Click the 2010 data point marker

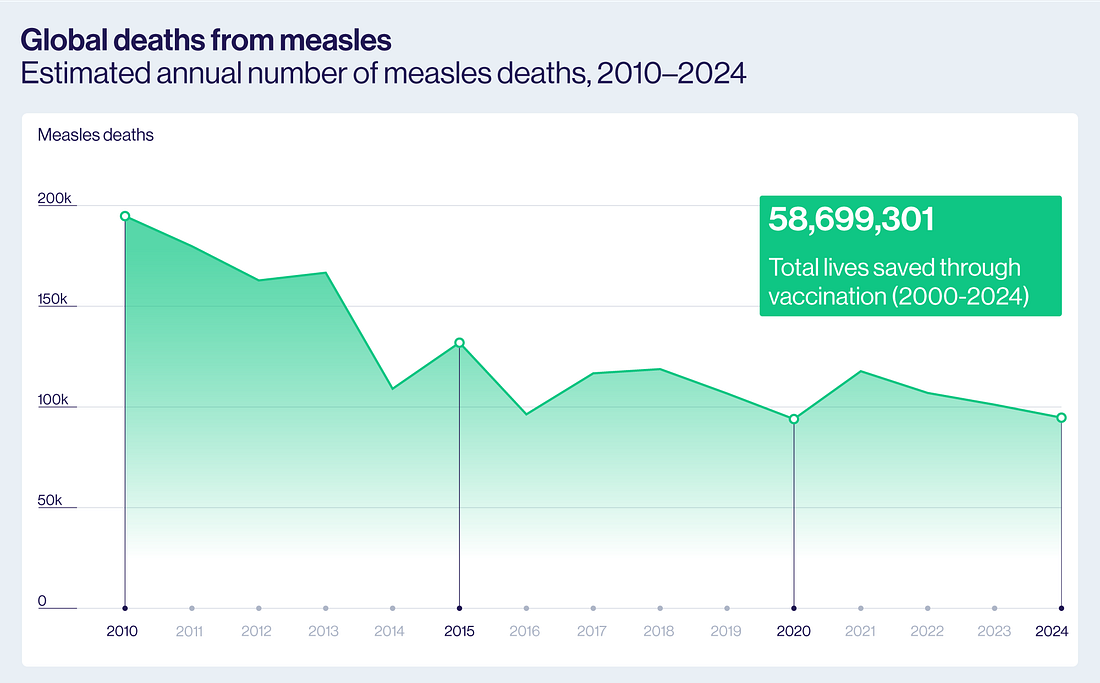click(125, 216)
